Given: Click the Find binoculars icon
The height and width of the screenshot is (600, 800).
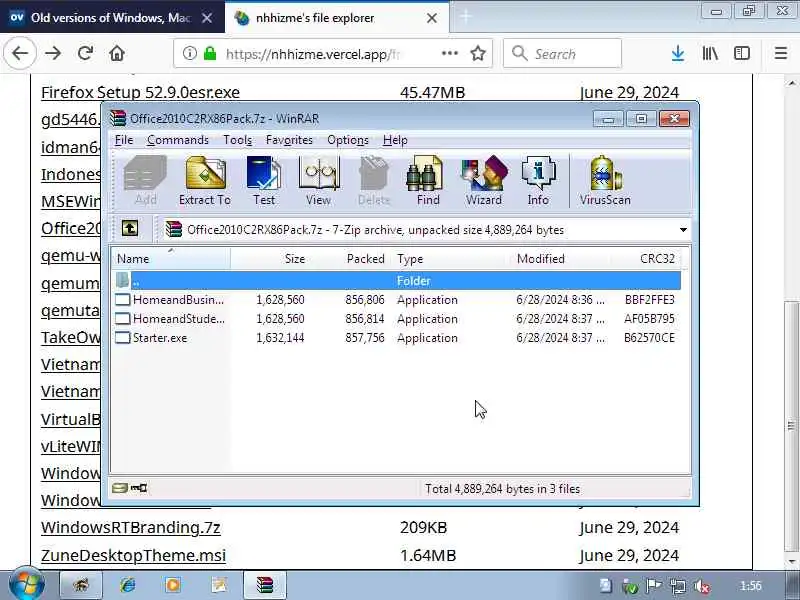Looking at the screenshot, I should pos(428,181).
